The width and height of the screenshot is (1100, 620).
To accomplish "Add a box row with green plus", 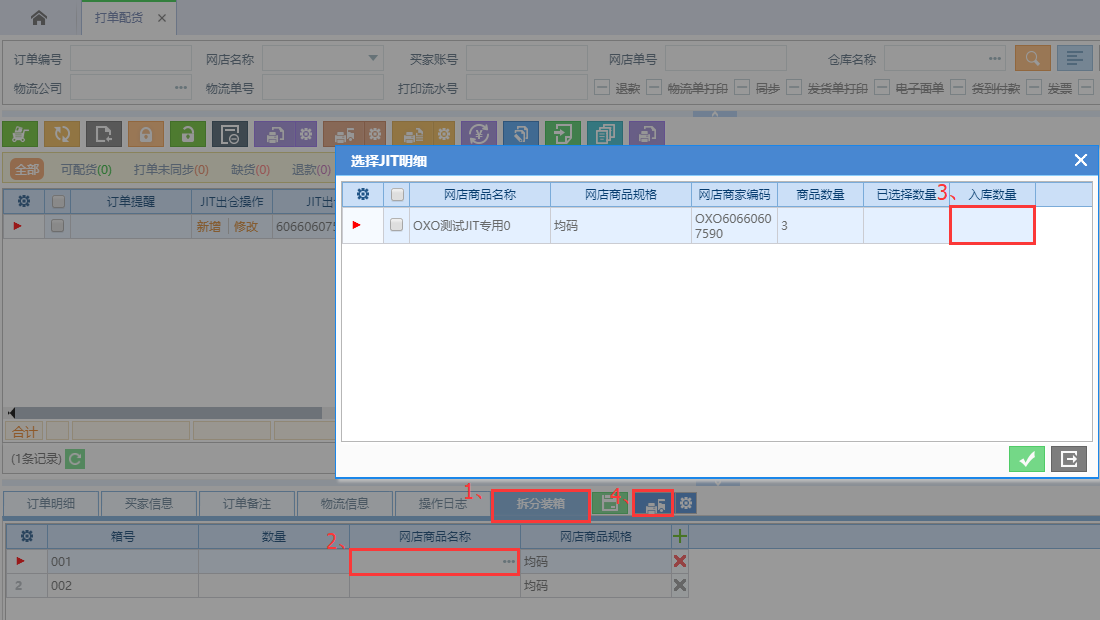I will click(680, 537).
